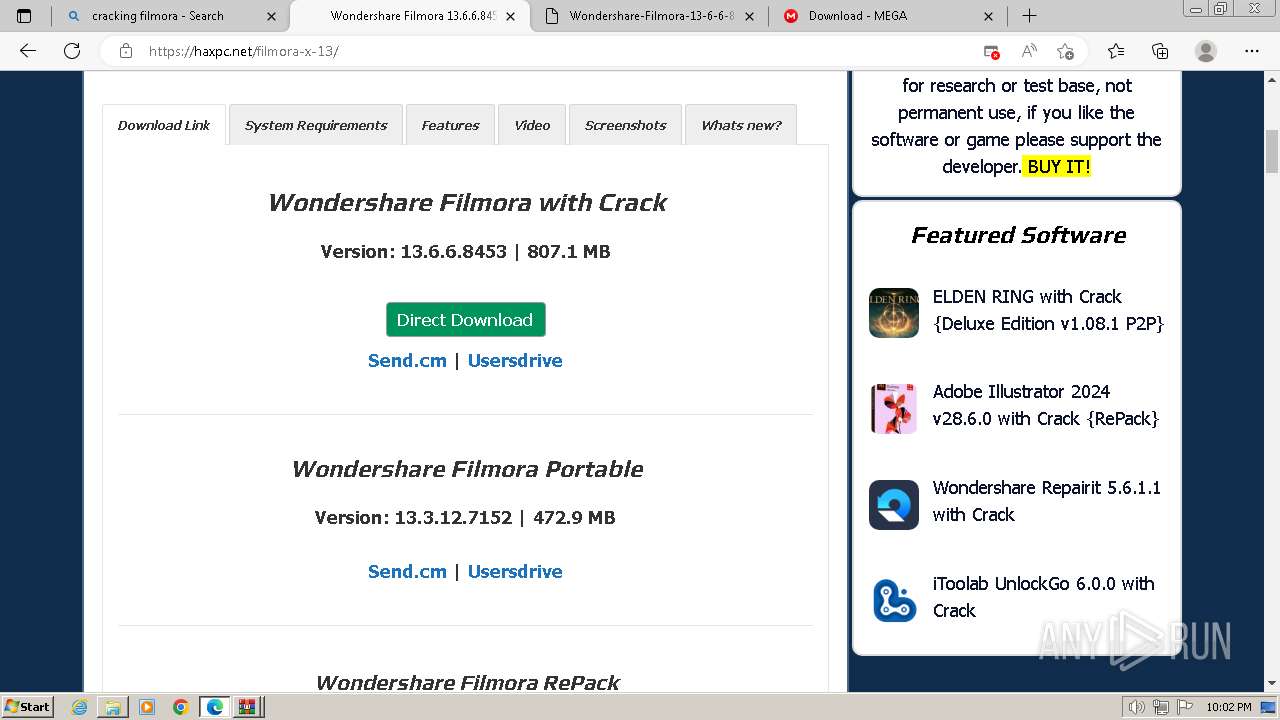Screen dimensions: 1280x720
Task: Click Usersdrive link under Filmora Portable
Action: click(x=515, y=572)
